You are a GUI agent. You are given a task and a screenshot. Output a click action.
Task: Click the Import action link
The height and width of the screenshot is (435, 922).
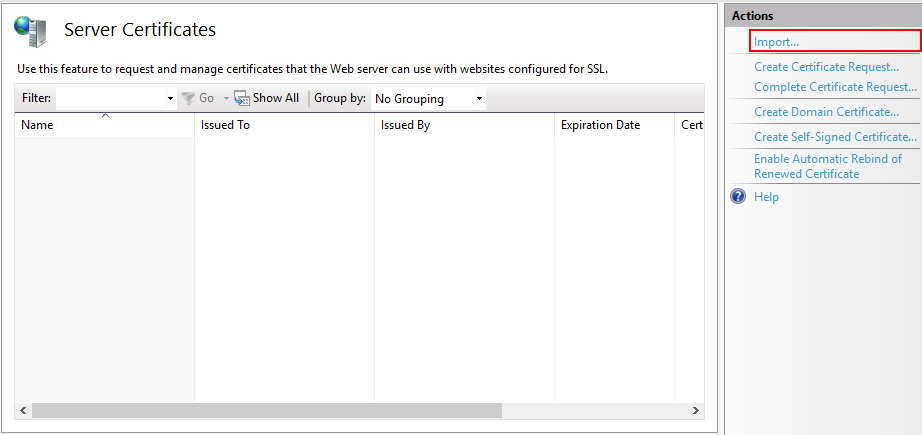click(776, 42)
